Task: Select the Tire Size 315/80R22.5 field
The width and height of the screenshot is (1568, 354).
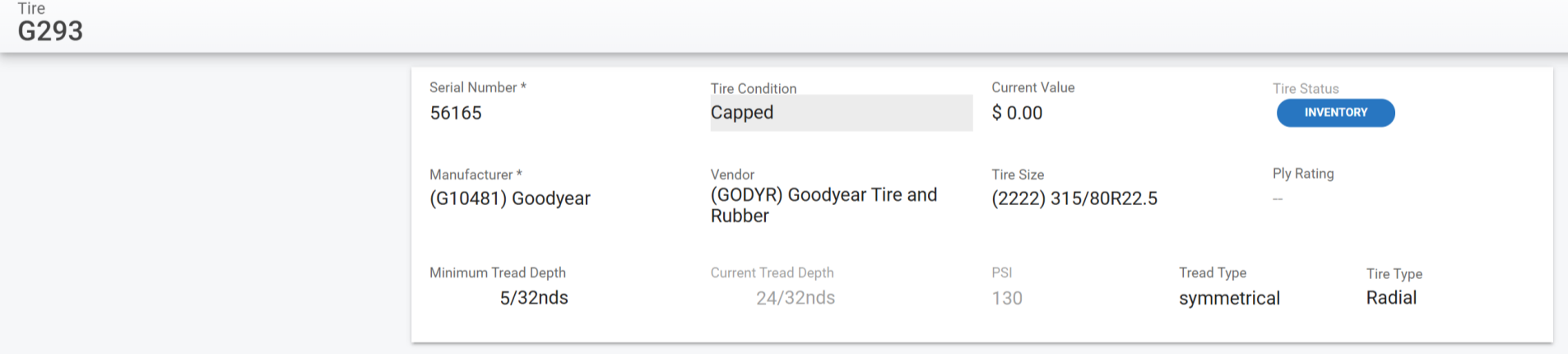Action: click(x=1074, y=198)
